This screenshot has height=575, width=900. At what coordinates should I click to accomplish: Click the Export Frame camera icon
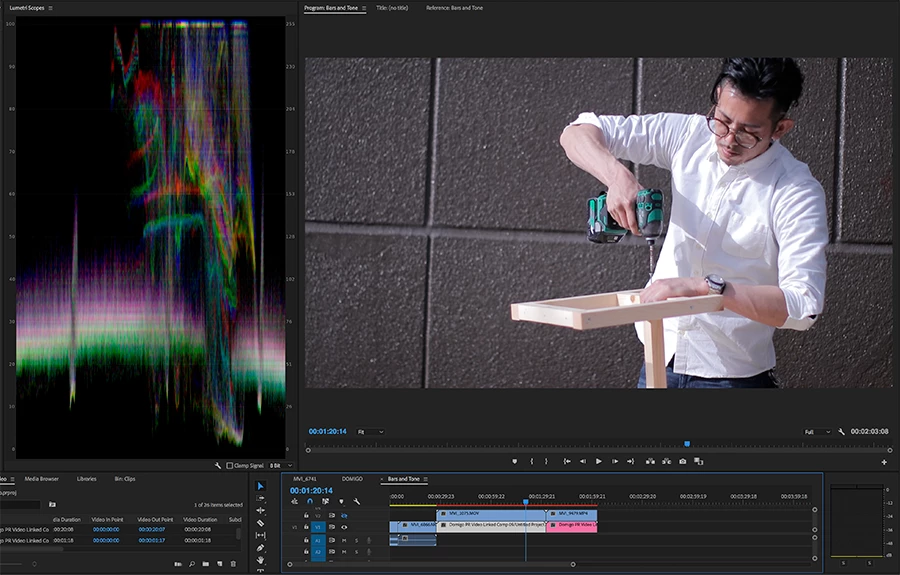click(683, 461)
